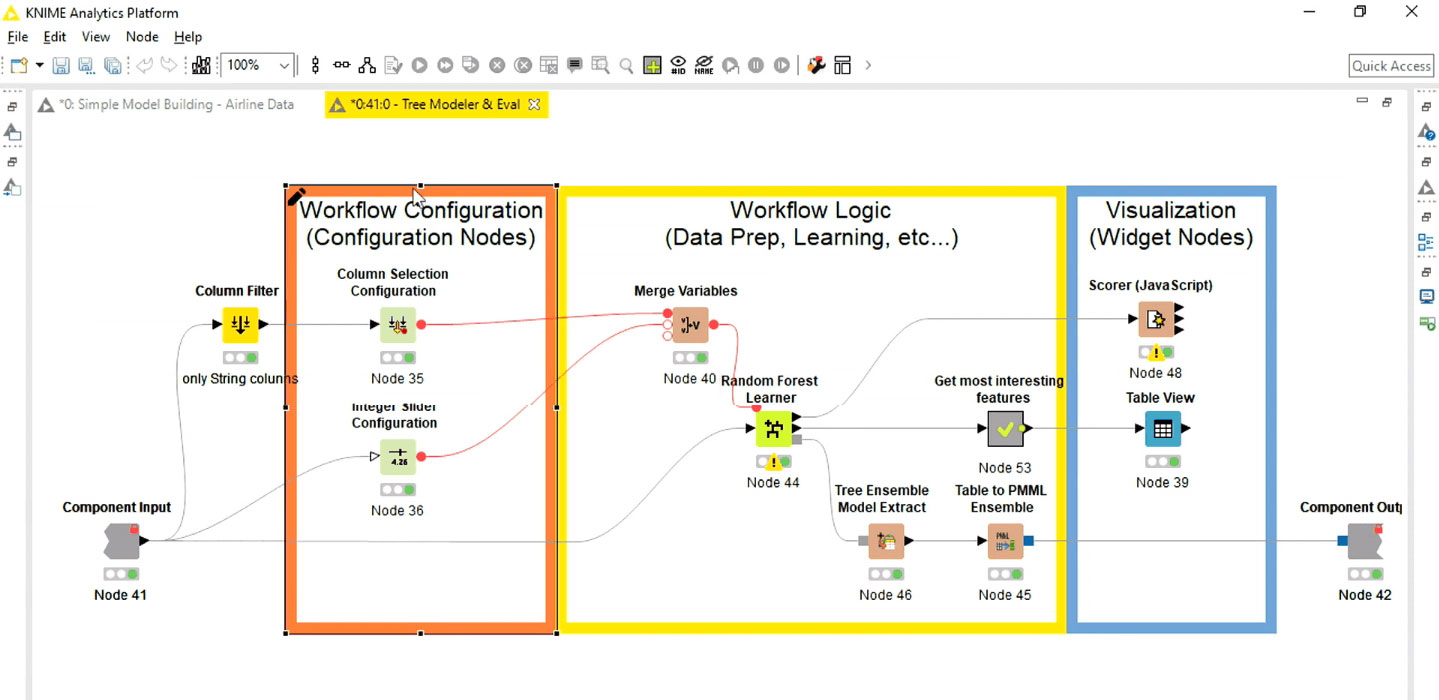1439x700 pixels.
Task: Click the Node 44 label
Action: pyautogui.click(x=773, y=483)
